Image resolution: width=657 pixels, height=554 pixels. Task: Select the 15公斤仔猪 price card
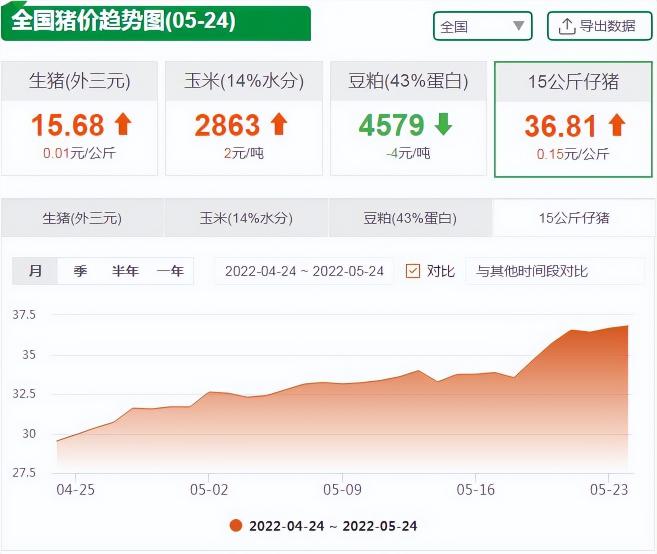(x=573, y=119)
